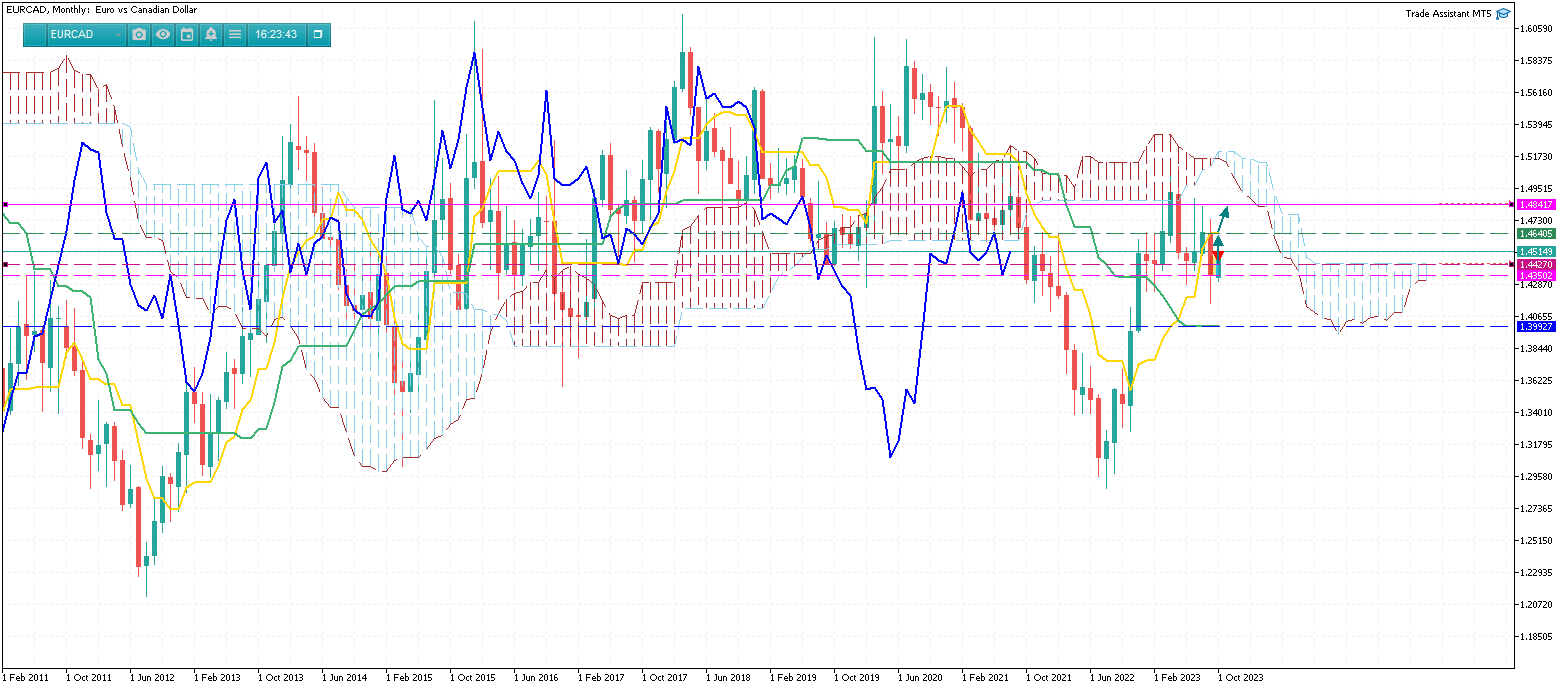Select the magenta 1.43502 price label
1567x689 pixels.
(1536, 275)
